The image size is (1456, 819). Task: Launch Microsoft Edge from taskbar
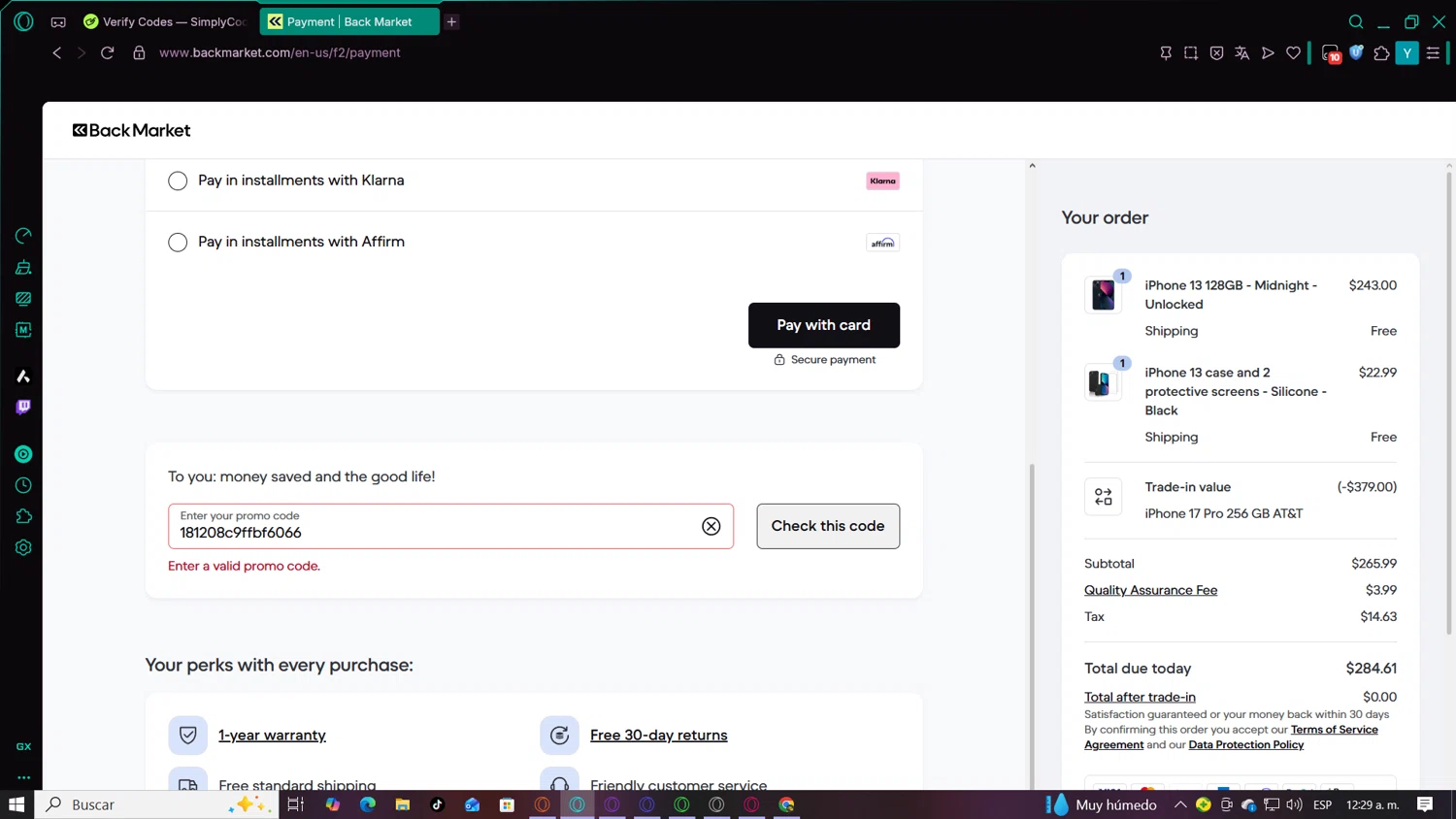coord(368,804)
